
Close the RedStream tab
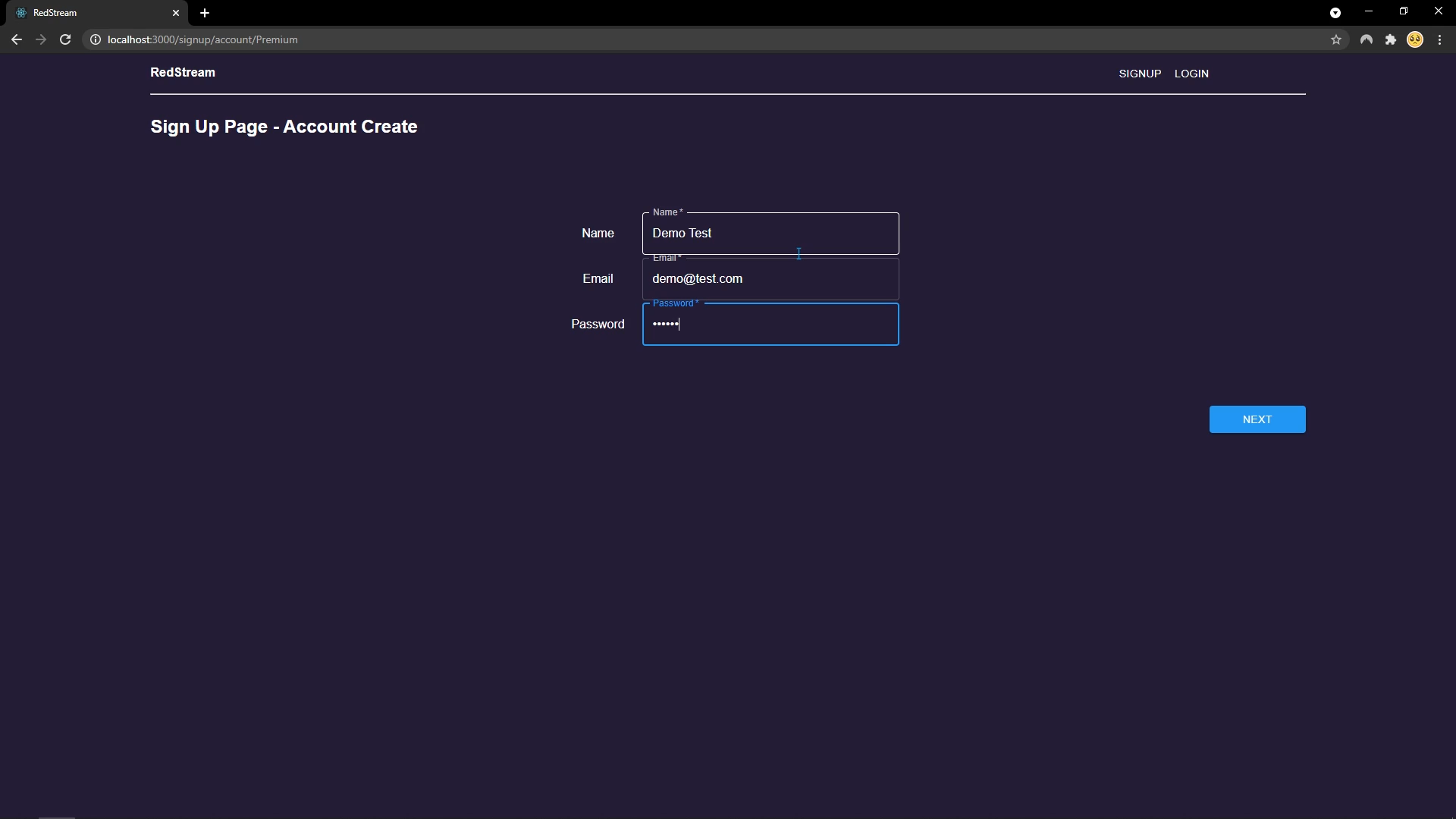click(x=176, y=13)
